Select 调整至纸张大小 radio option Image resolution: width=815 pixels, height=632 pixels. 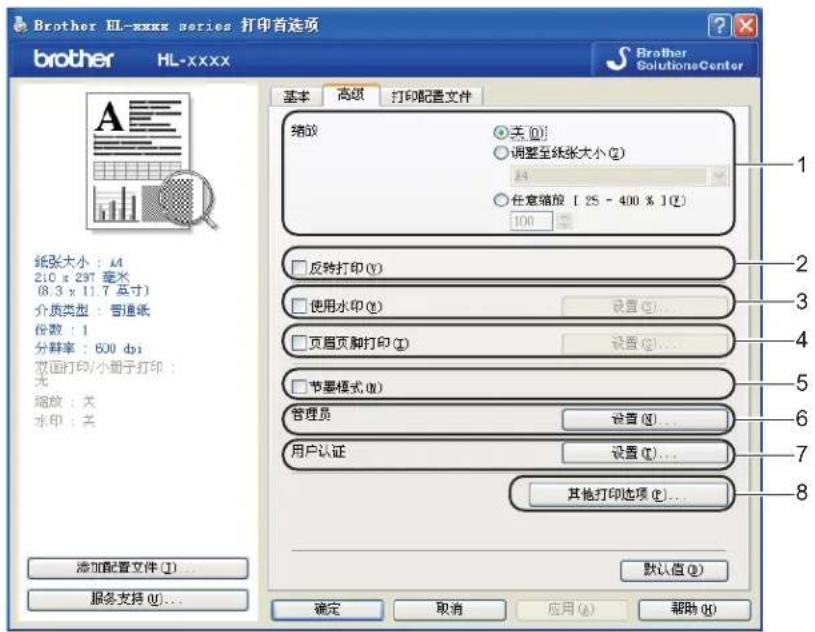(x=501, y=153)
